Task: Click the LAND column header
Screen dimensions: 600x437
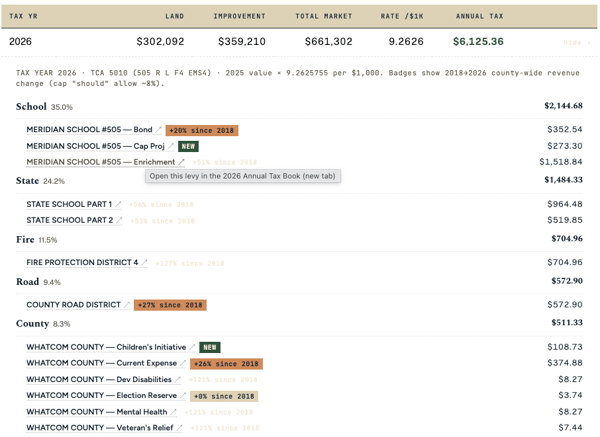Action: point(174,16)
